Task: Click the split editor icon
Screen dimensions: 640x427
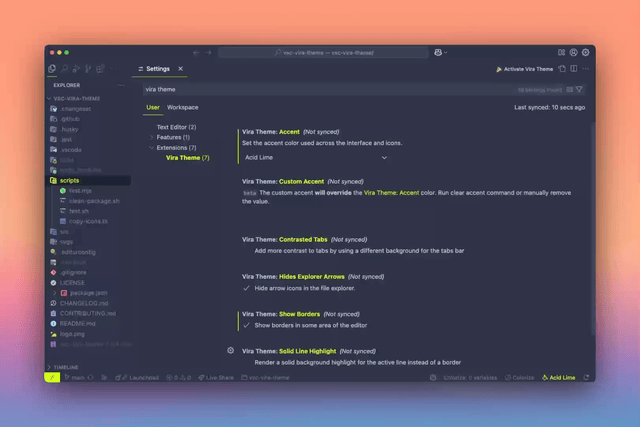Action: (x=574, y=69)
